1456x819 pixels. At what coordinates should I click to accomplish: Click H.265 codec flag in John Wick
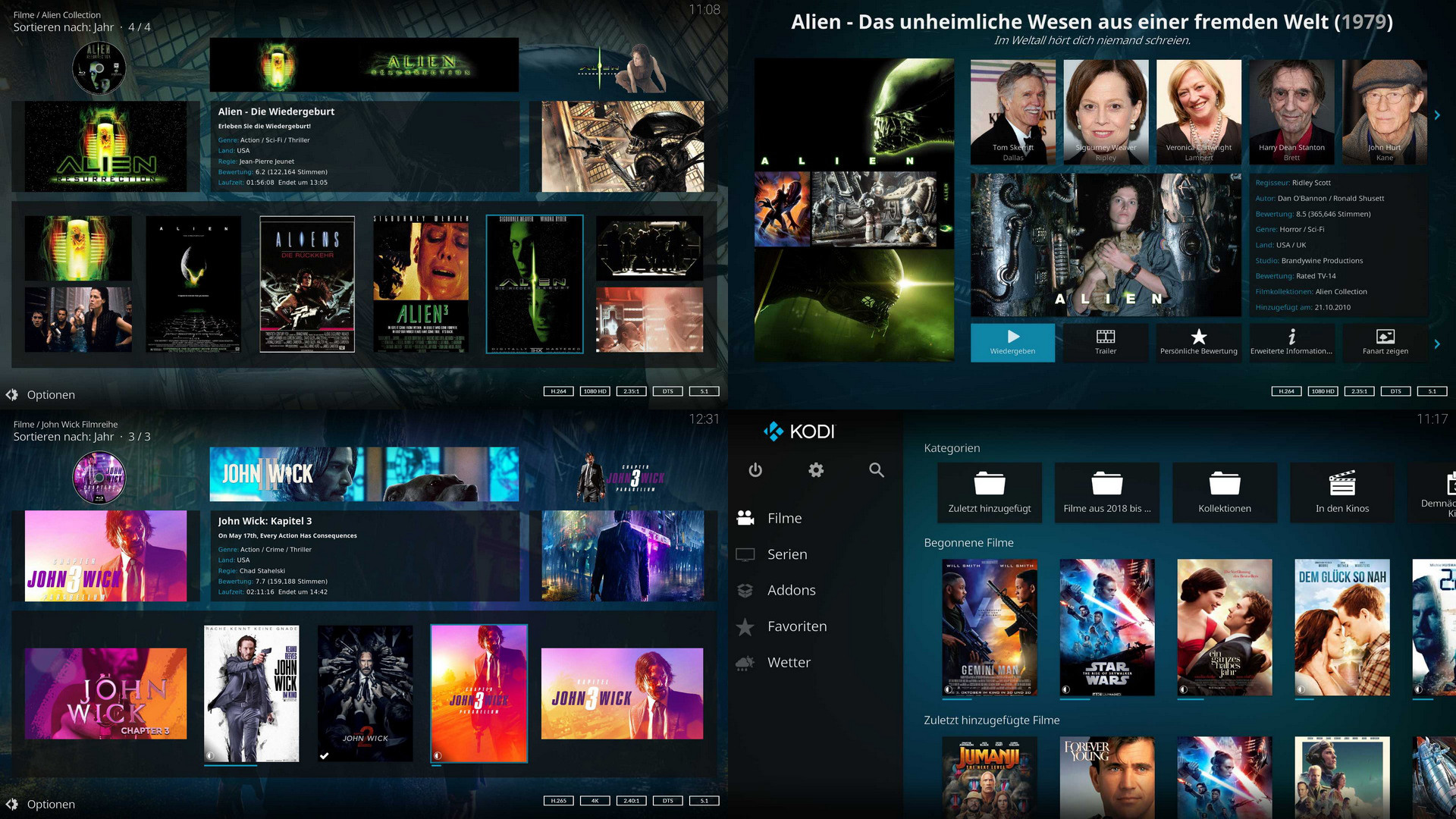pyautogui.click(x=558, y=801)
